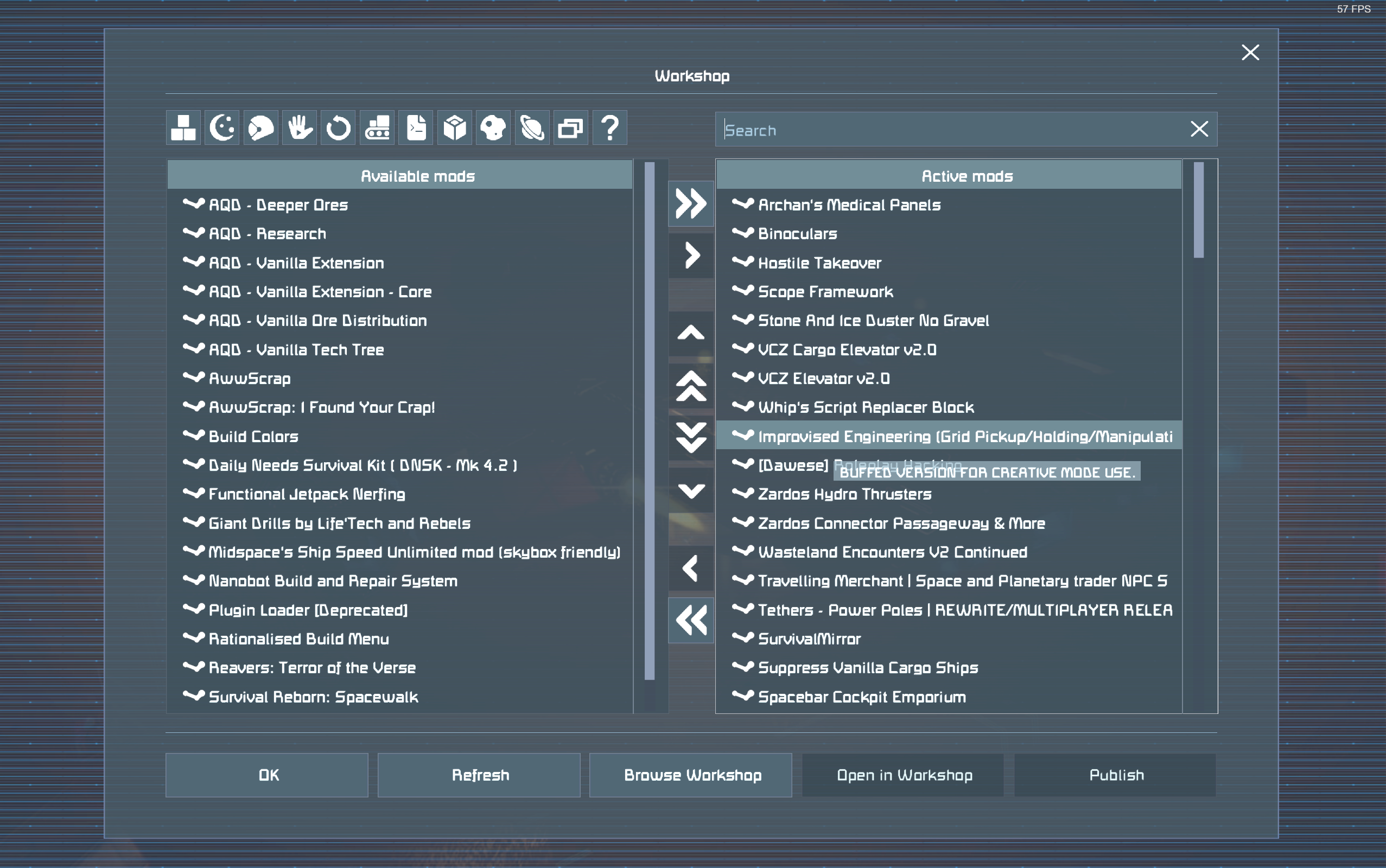Select active mod 'Binoculars'

point(949,234)
